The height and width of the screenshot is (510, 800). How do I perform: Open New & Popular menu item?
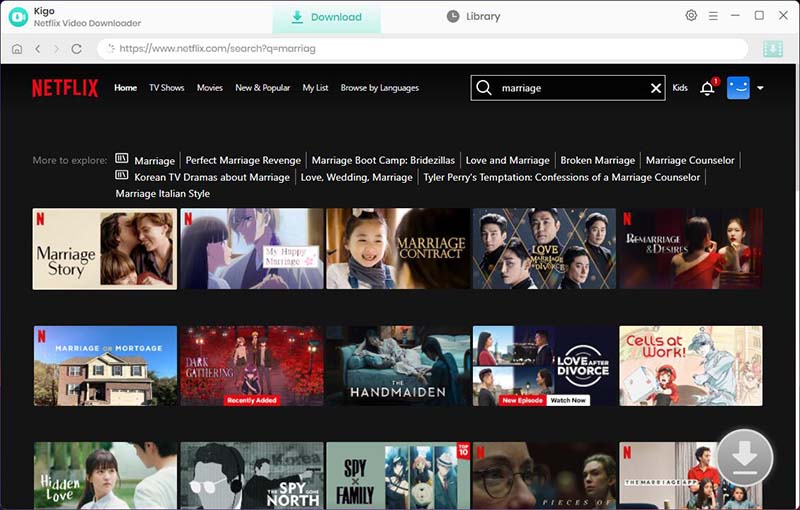pyautogui.click(x=263, y=88)
